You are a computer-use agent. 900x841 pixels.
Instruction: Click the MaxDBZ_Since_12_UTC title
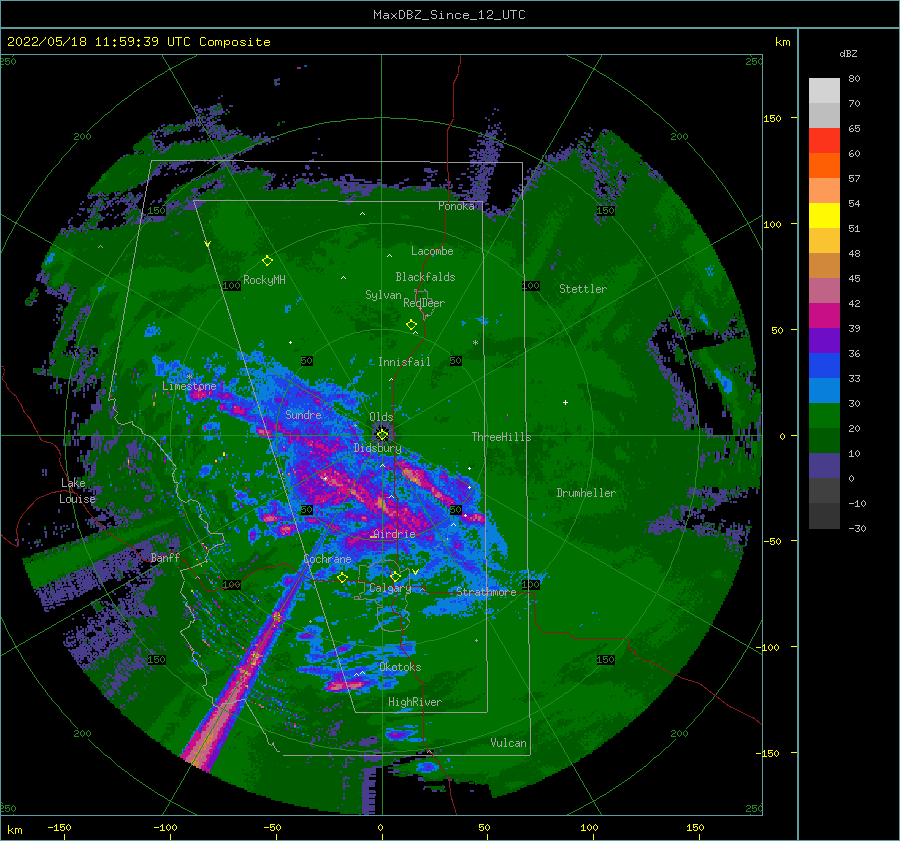coord(449,15)
